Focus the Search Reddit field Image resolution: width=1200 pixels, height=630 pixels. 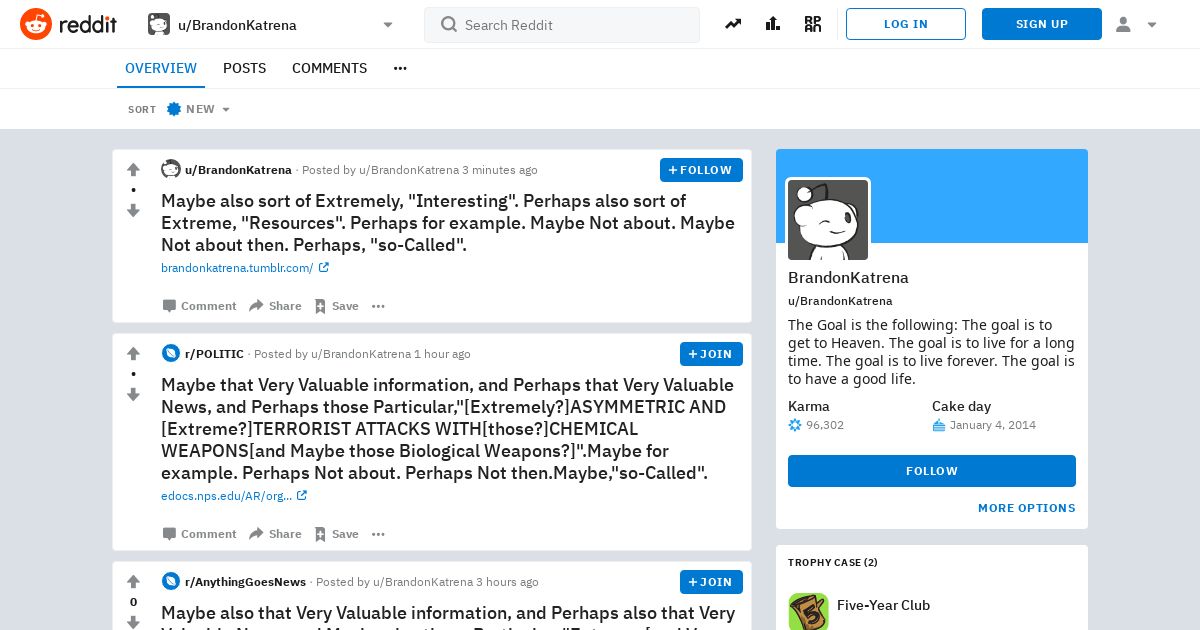(562, 25)
